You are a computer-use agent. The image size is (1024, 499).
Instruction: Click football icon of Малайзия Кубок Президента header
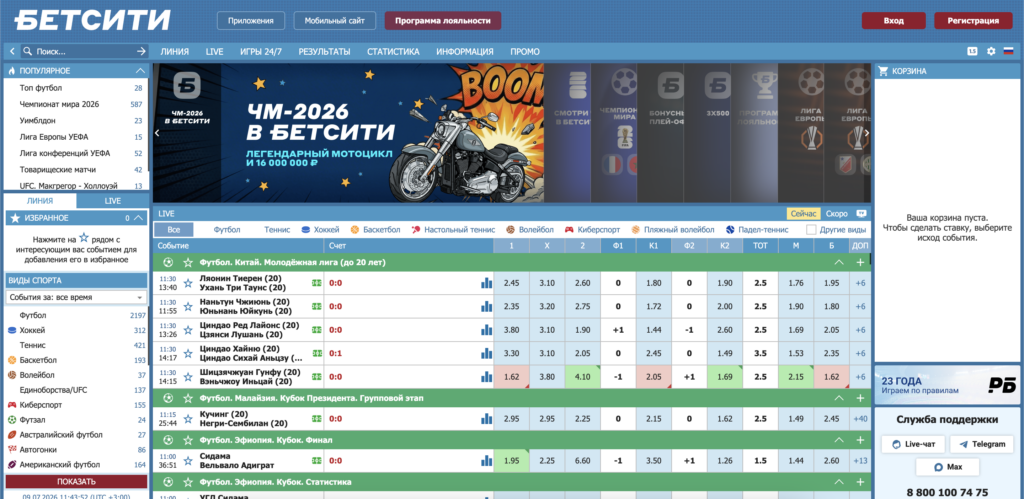point(168,398)
